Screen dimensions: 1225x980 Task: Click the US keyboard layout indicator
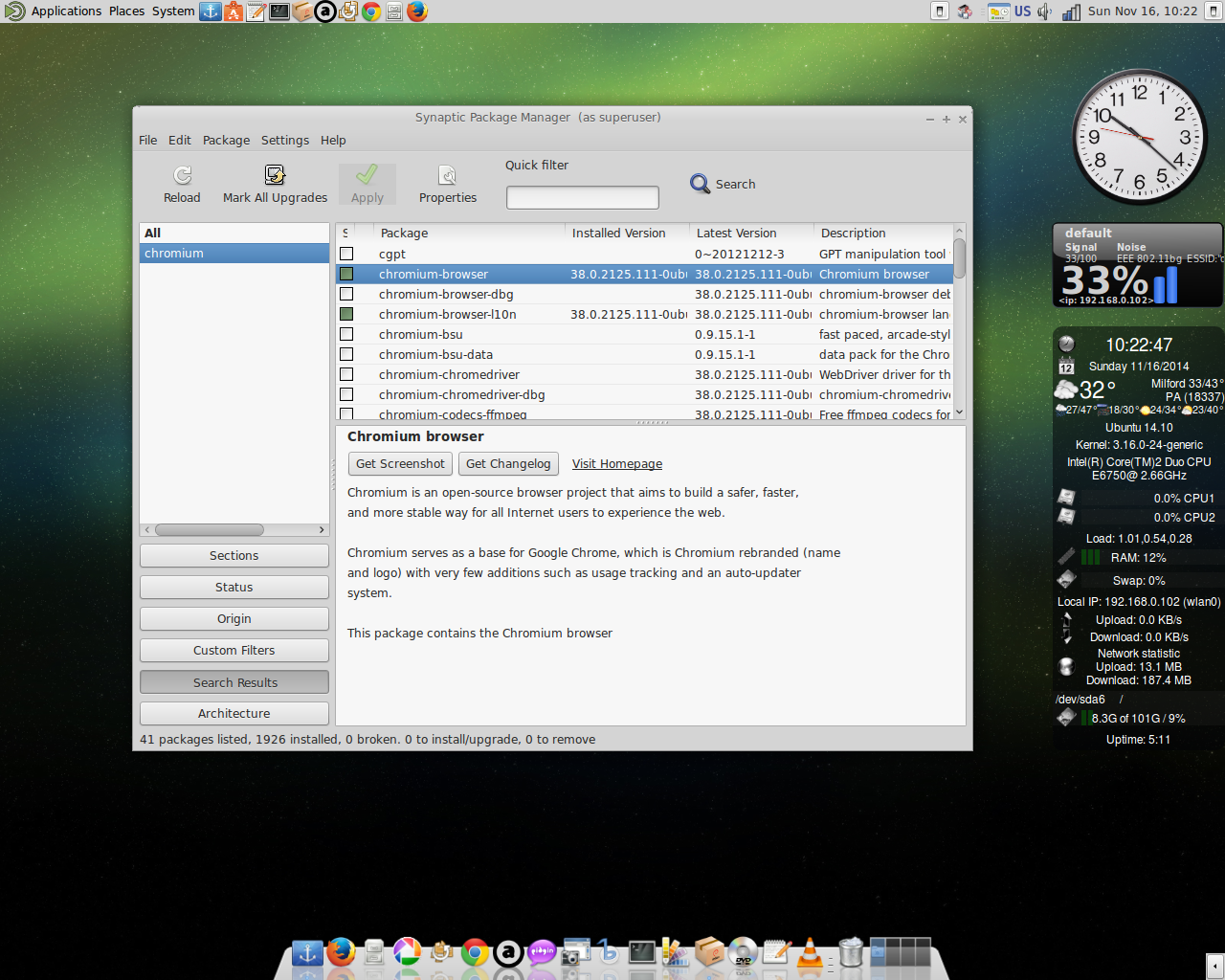(1022, 11)
